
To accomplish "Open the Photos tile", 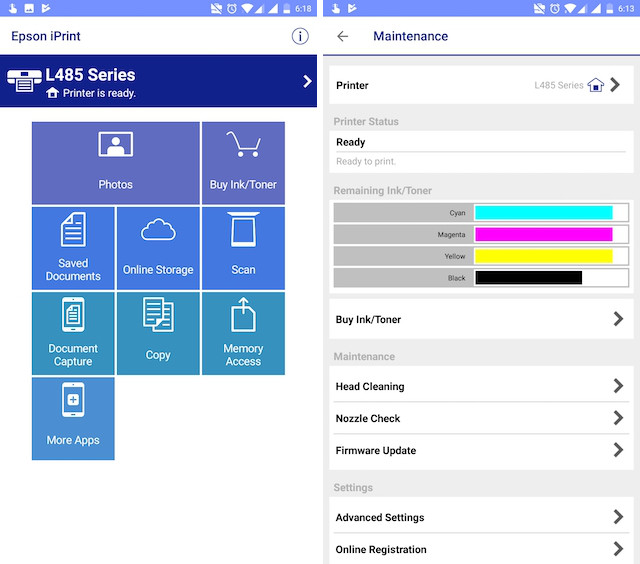I will click(x=116, y=163).
